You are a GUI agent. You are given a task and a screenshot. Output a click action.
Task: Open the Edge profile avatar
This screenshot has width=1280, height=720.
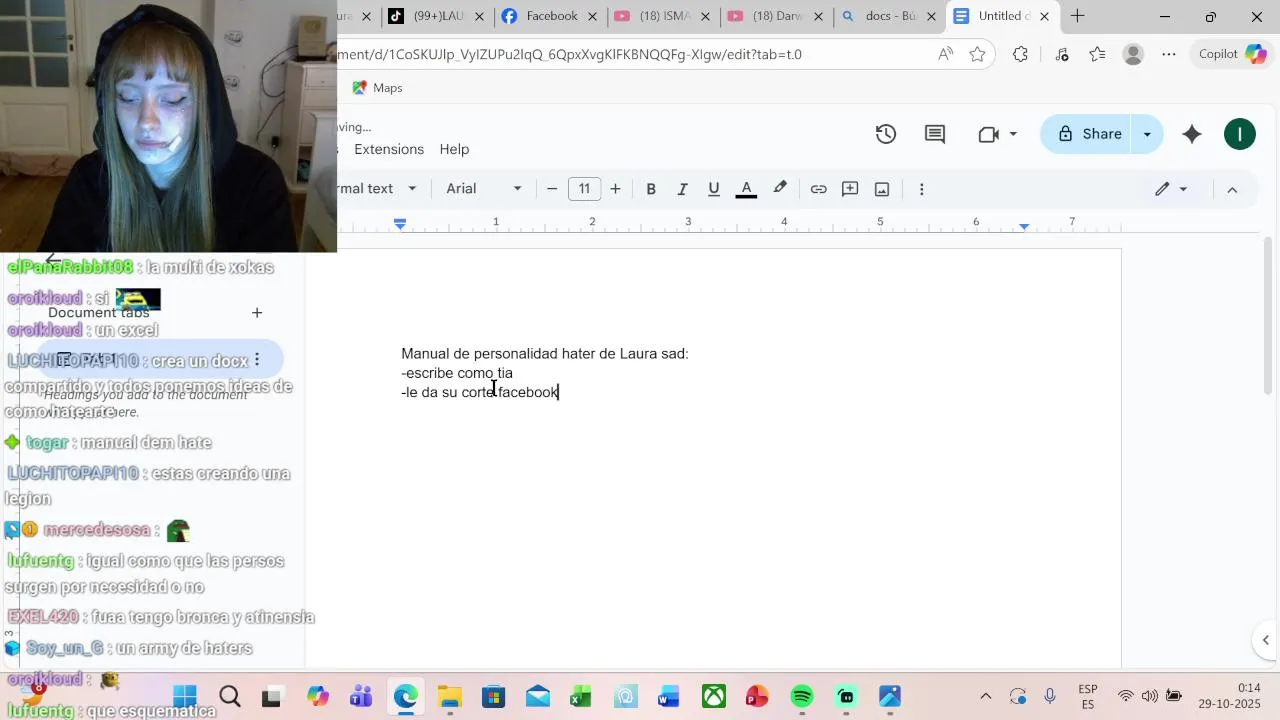(1133, 54)
